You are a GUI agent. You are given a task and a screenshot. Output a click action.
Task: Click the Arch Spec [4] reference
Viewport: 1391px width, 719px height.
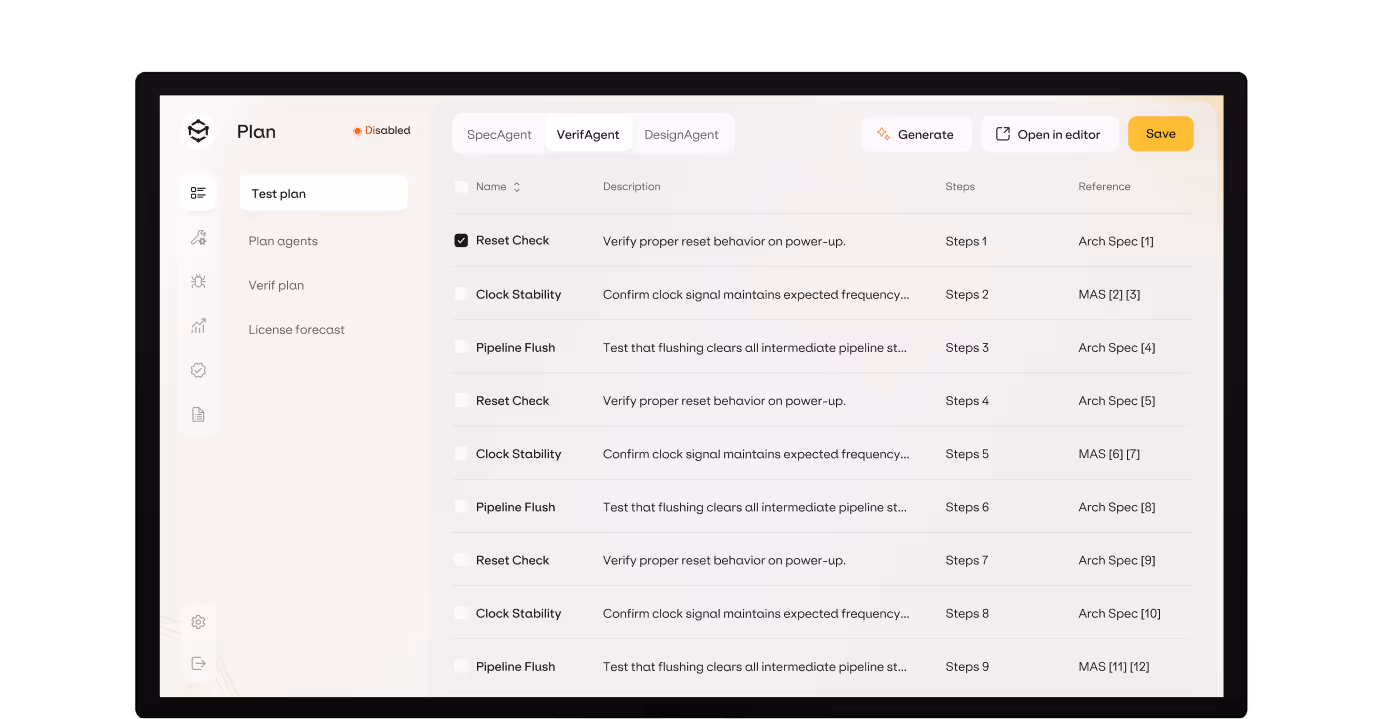tap(1117, 347)
